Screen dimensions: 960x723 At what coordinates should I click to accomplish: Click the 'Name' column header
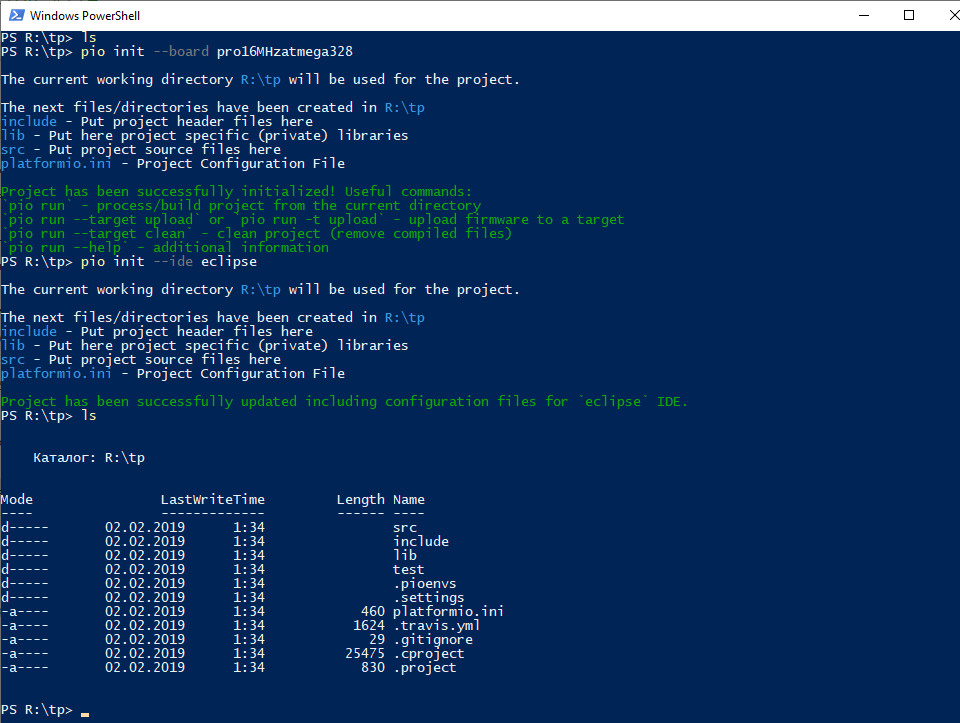408,500
